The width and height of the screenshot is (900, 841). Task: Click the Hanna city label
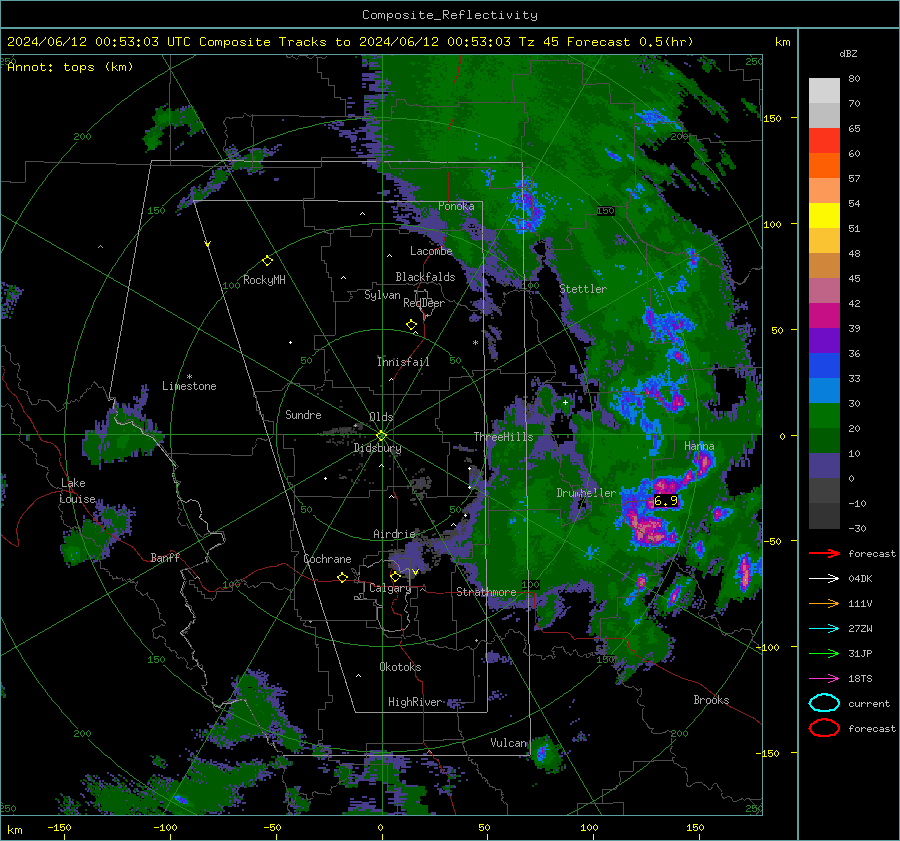[x=699, y=446]
